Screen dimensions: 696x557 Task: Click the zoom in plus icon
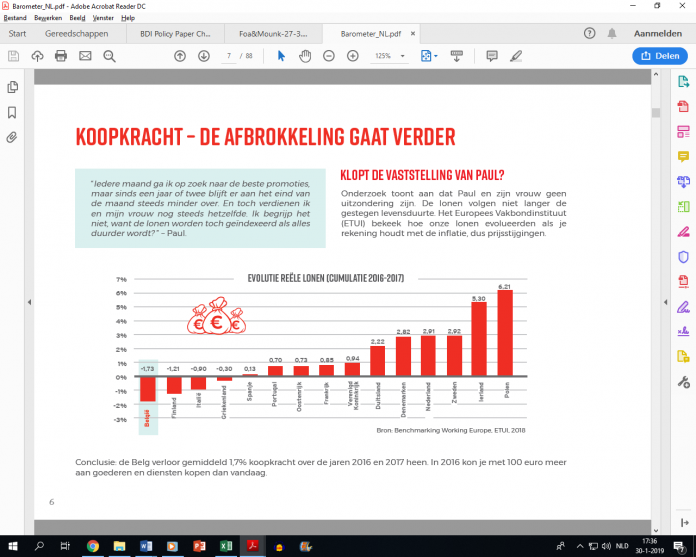pyautogui.click(x=352, y=56)
